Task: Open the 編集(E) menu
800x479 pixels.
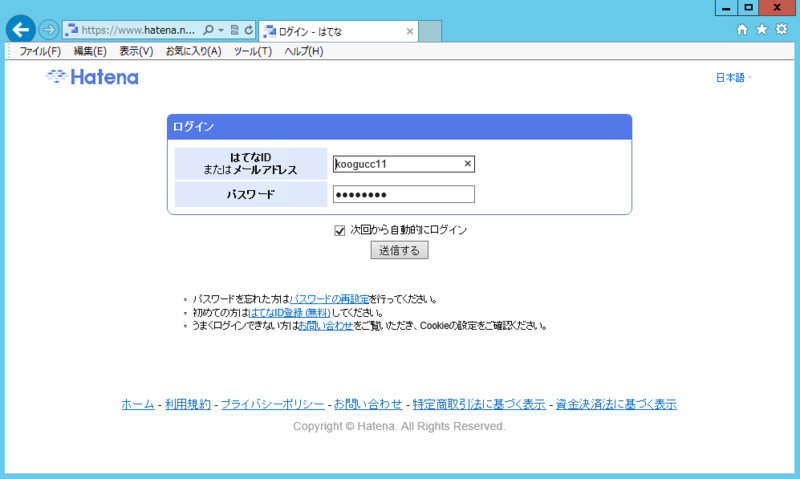Action: 90,51
